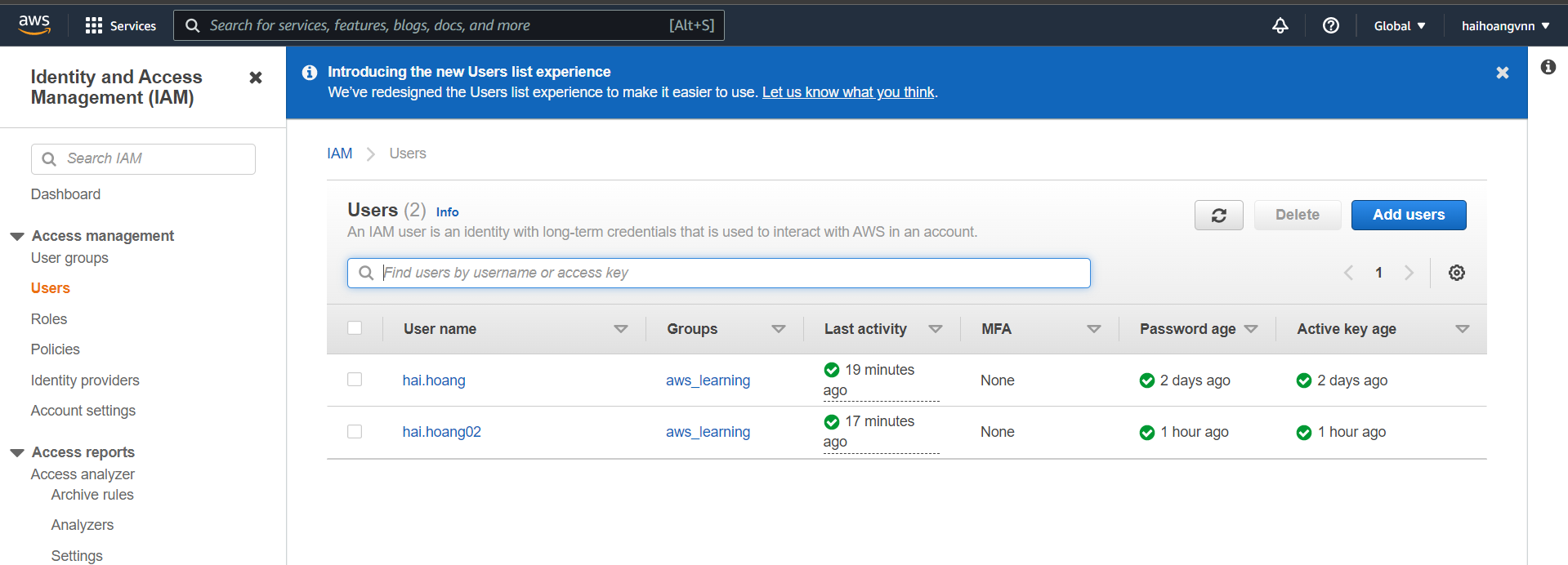Open Roles in the sidebar
Screen dimensions: 1568x565
pyautogui.click(x=49, y=319)
